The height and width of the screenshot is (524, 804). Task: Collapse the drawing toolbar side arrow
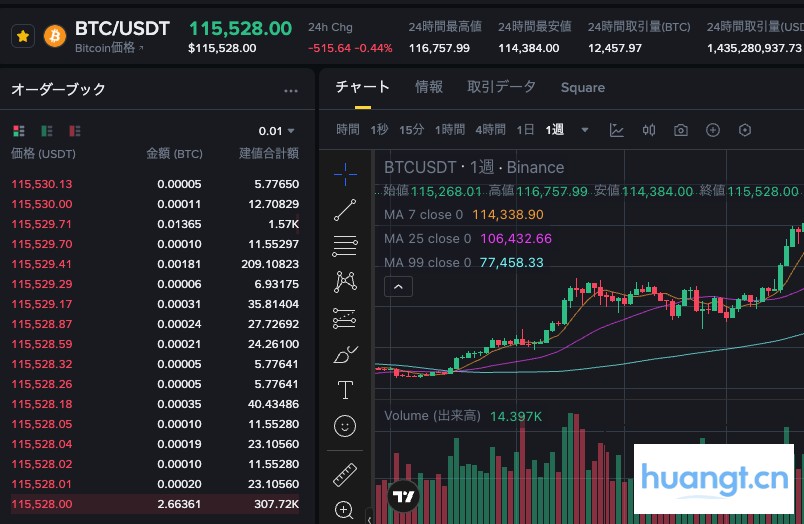click(369, 518)
